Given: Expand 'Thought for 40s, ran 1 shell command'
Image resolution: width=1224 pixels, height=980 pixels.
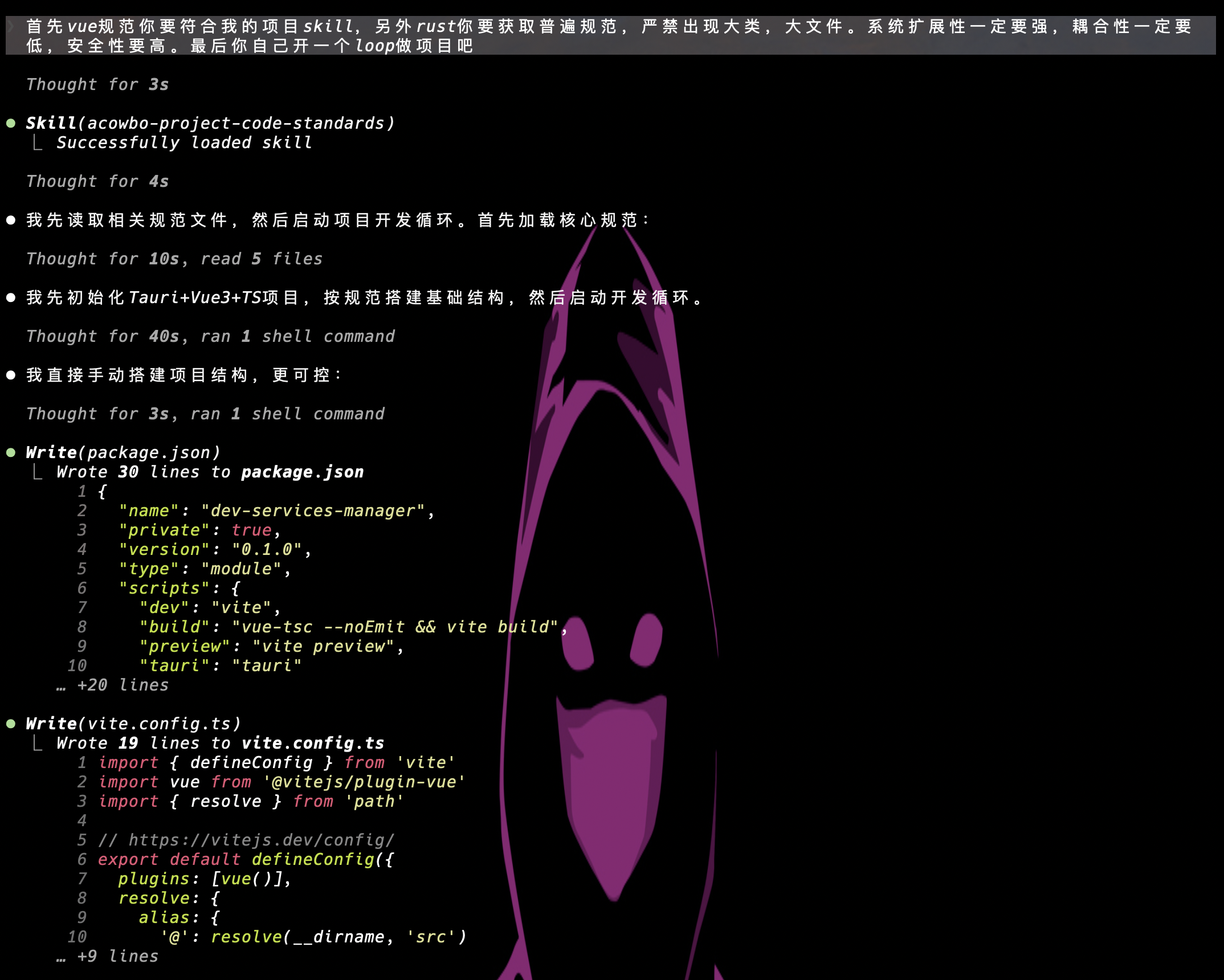Looking at the screenshot, I should (x=210, y=336).
